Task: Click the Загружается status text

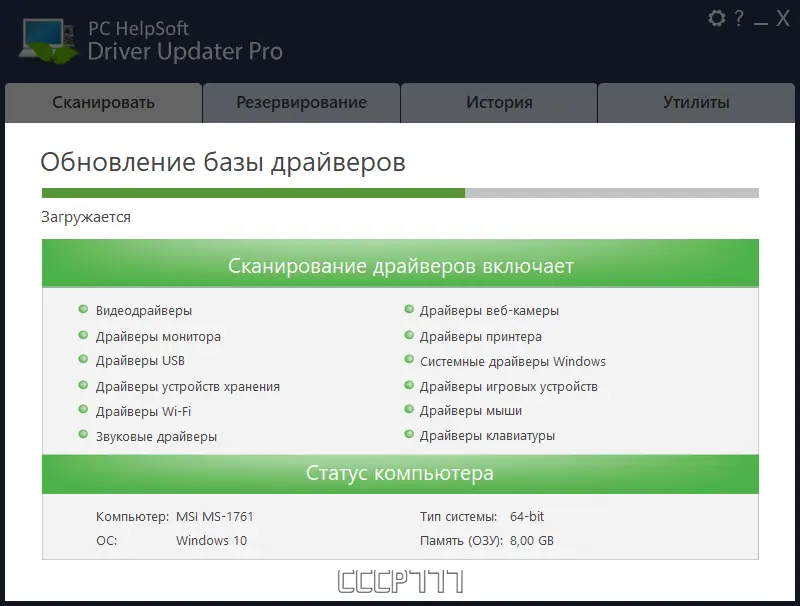Action: [76, 216]
